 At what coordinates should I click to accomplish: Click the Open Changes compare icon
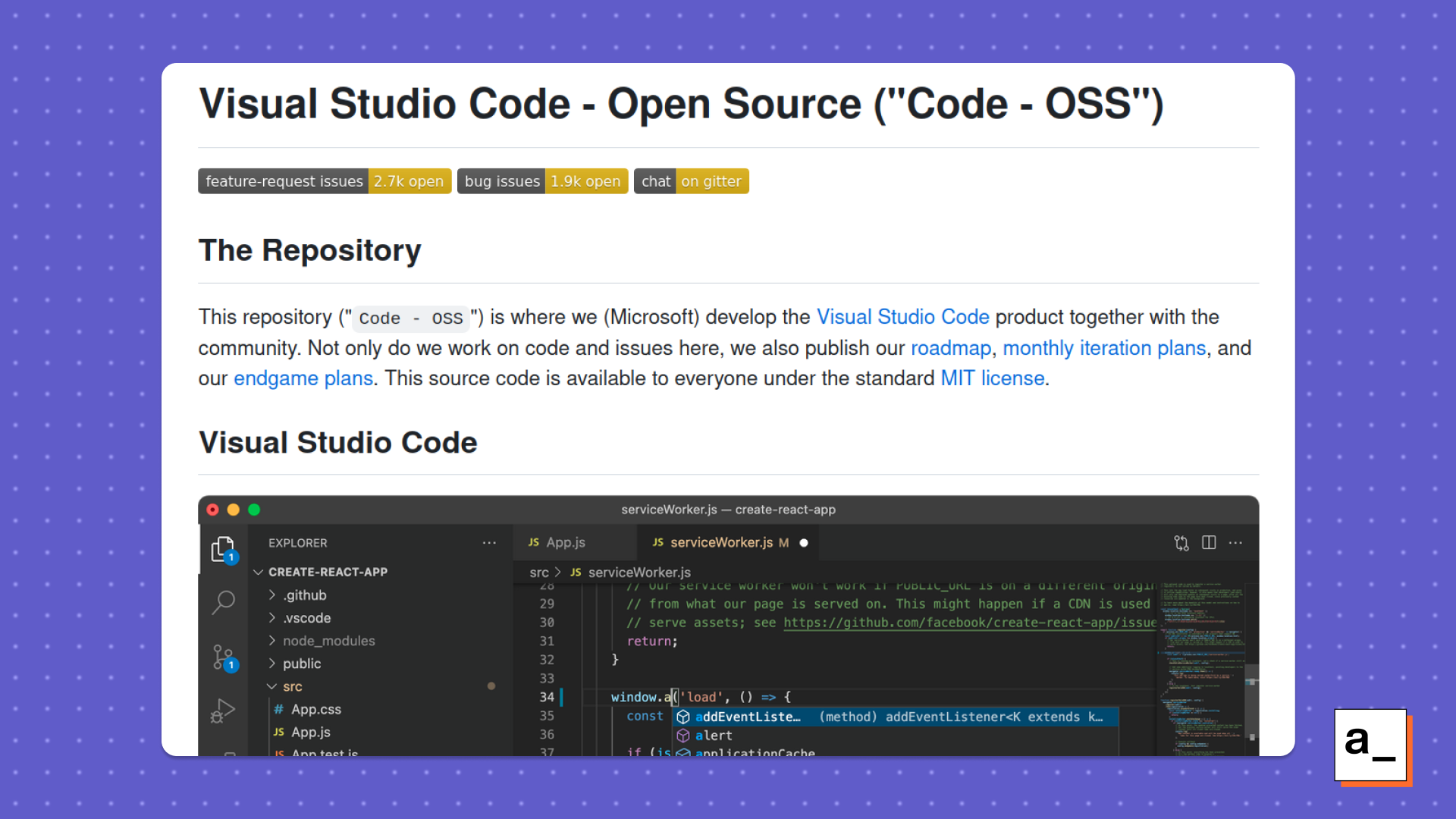tap(1181, 543)
